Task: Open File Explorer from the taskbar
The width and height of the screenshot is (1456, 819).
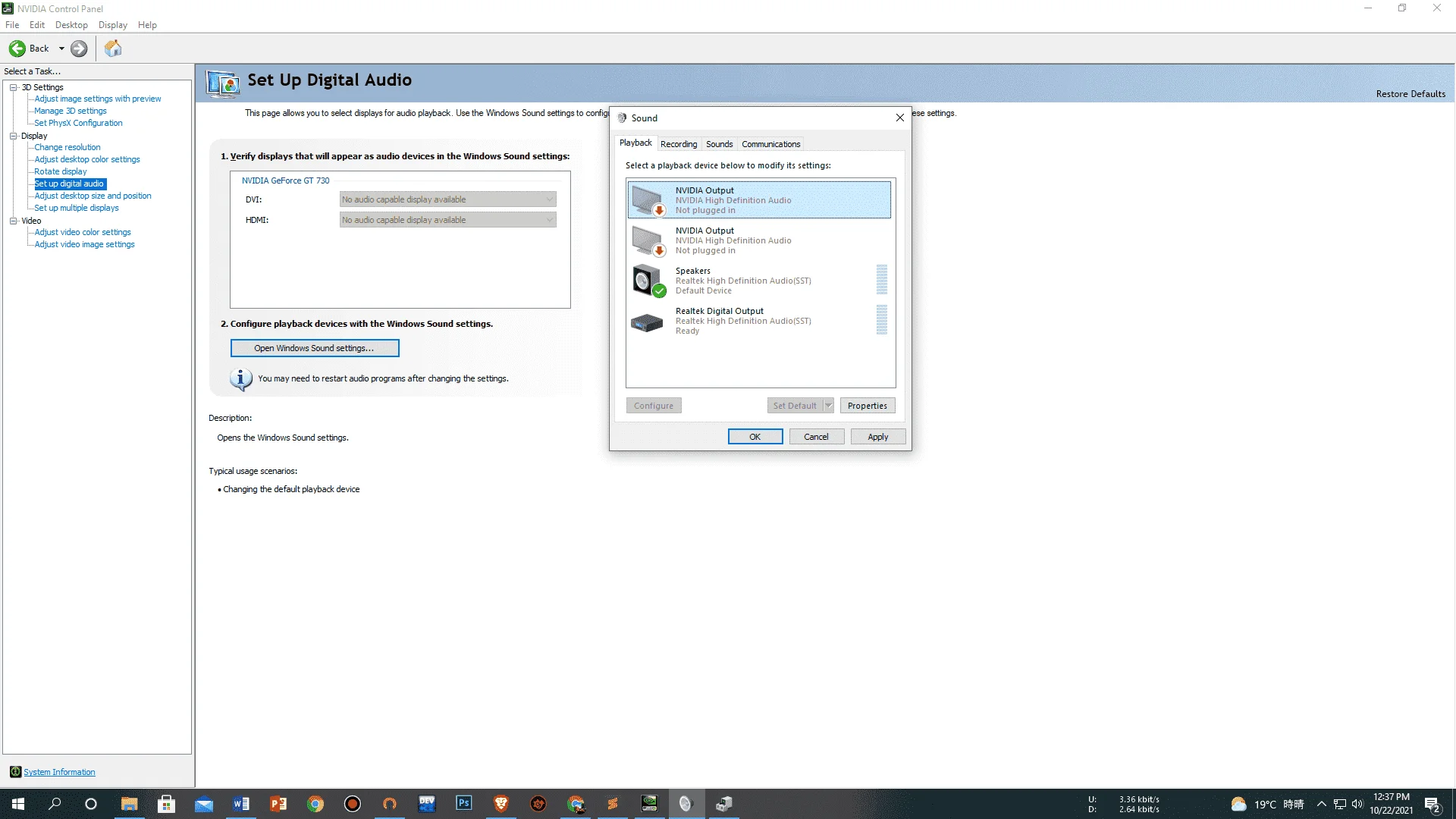Action: coord(130,804)
